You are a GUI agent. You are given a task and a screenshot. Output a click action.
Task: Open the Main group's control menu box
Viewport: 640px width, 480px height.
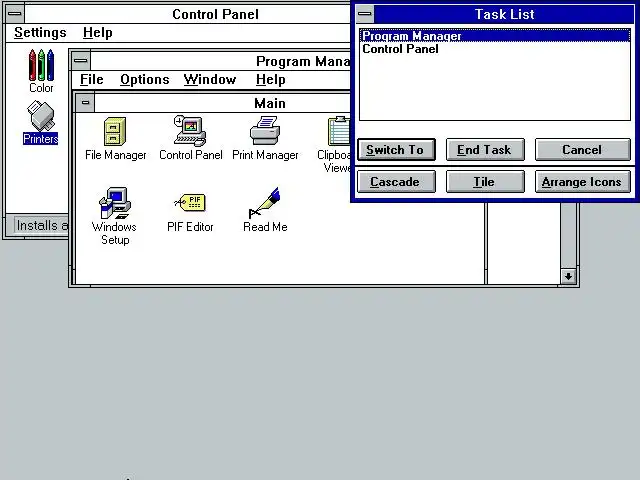pyautogui.click(x=85, y=102)
